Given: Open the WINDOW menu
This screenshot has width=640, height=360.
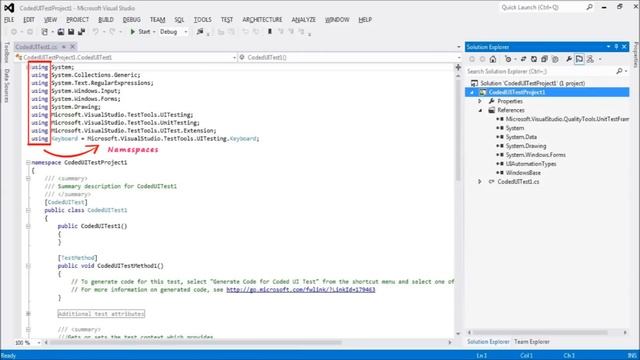Looking at the screenshot, I should pyautogui.click(x=337, y=20).
